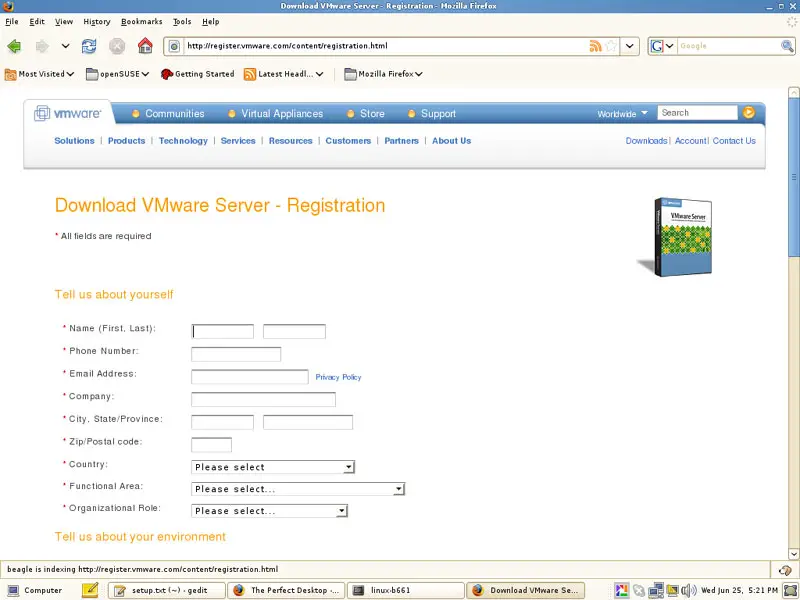Click the Stop loading icon
800x600 pixels.
click(x=117, y=46)
